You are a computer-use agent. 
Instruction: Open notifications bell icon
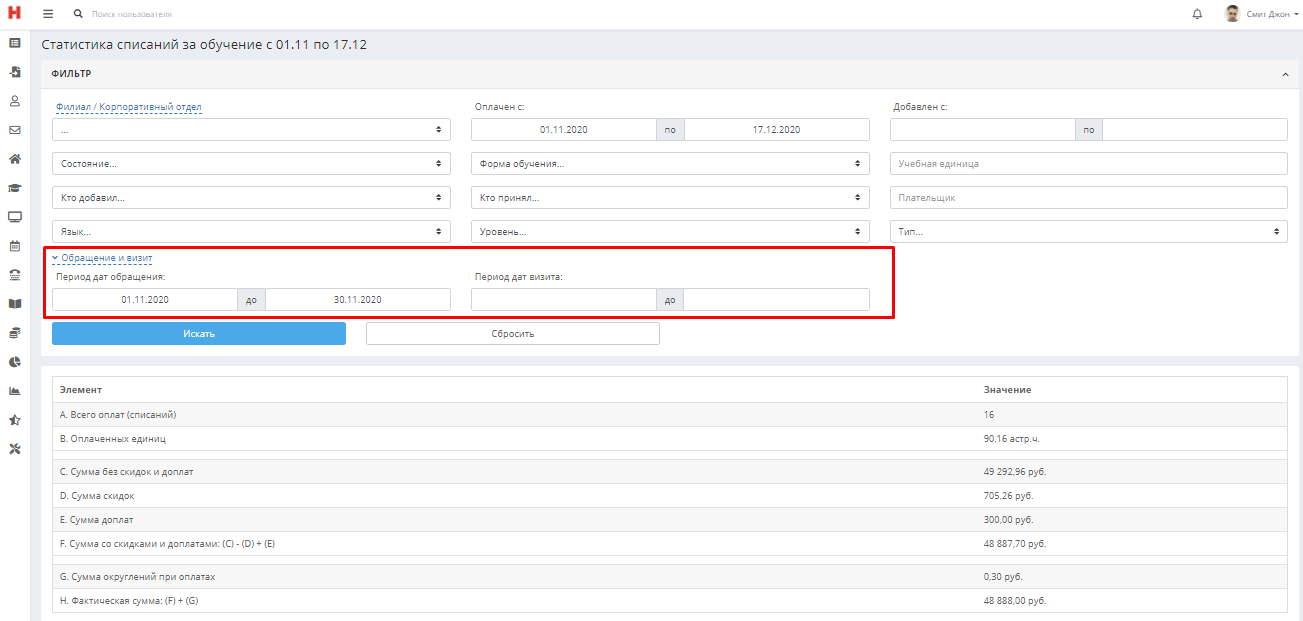[1197, 14]
